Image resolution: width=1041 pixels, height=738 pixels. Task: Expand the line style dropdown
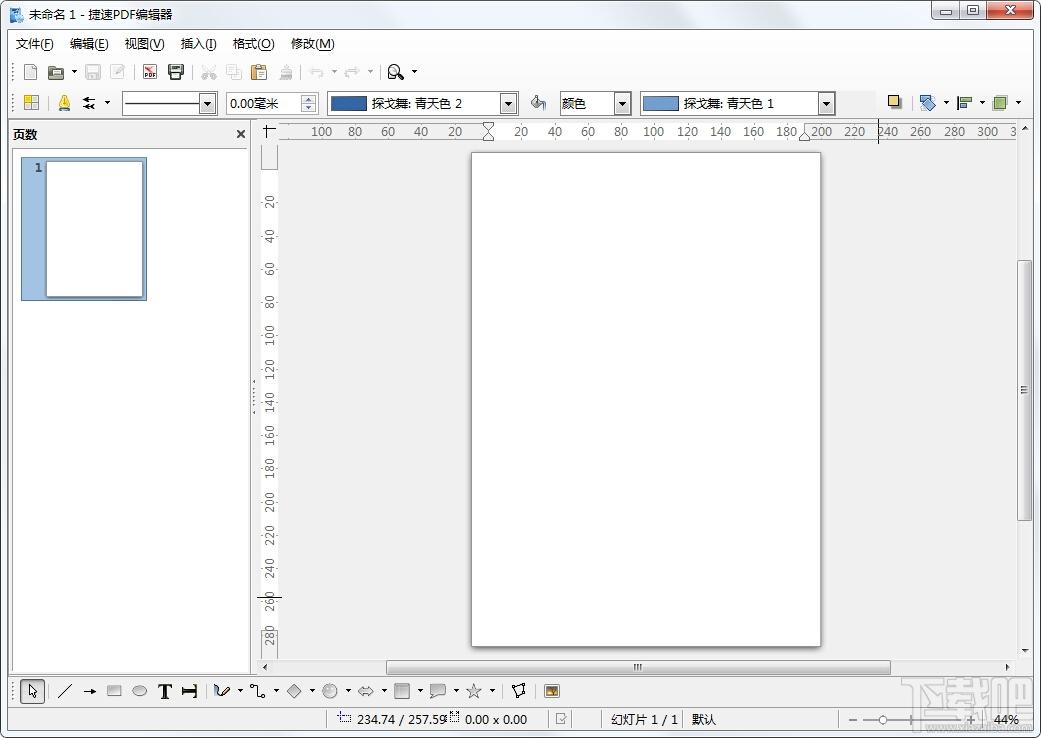(x=207, y=104)
